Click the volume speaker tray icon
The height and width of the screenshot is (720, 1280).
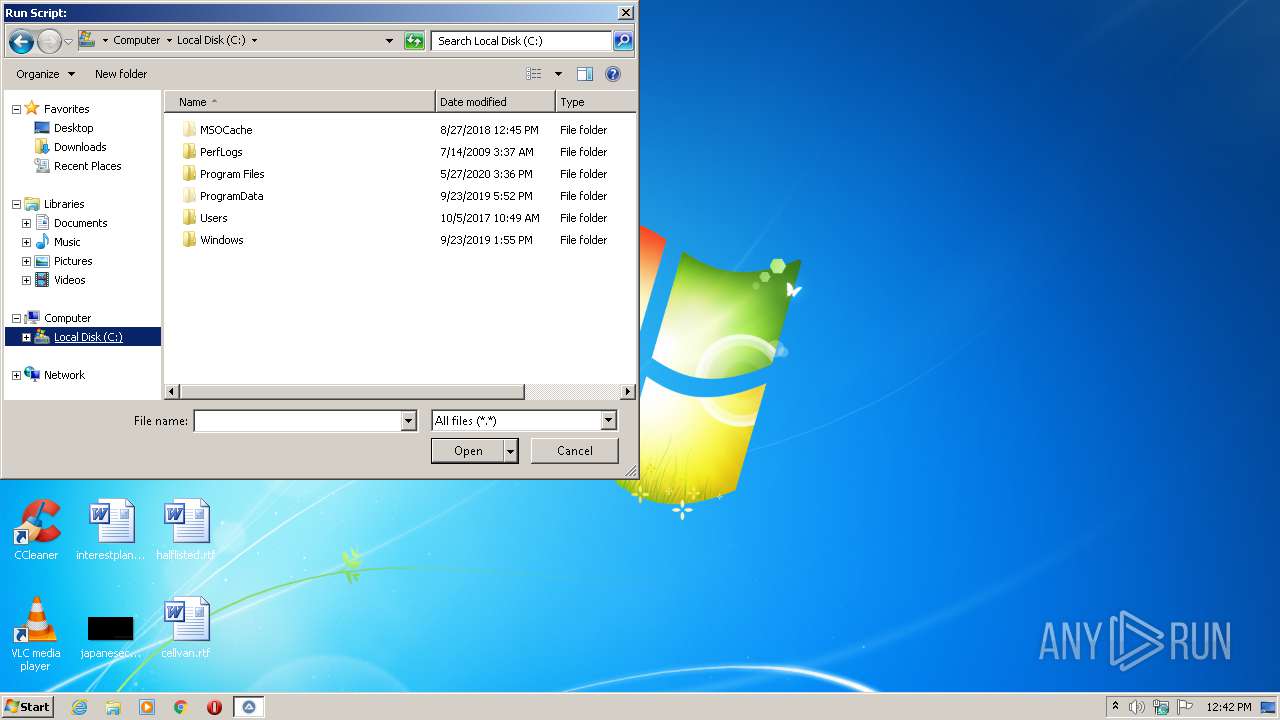click(1137, 707)
